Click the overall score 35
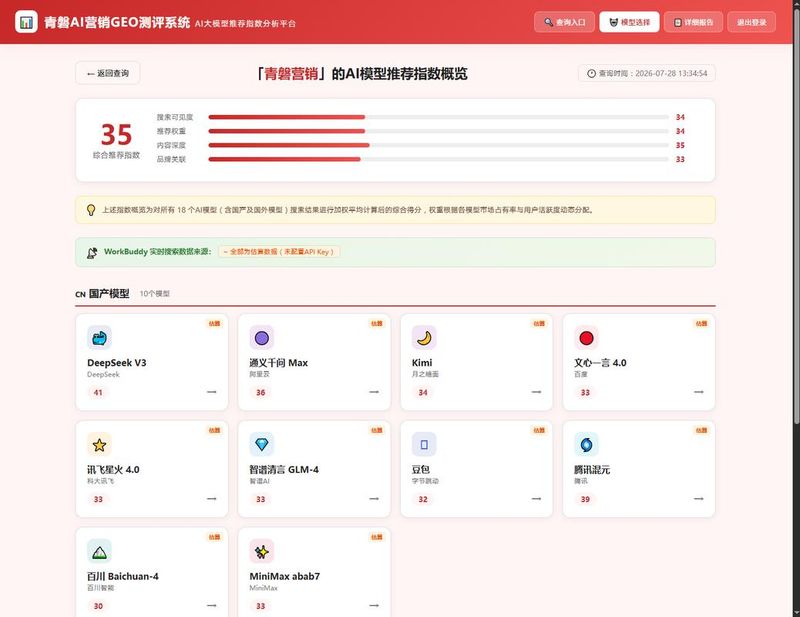This screenshot has height=617, width=800. point(116,135)
